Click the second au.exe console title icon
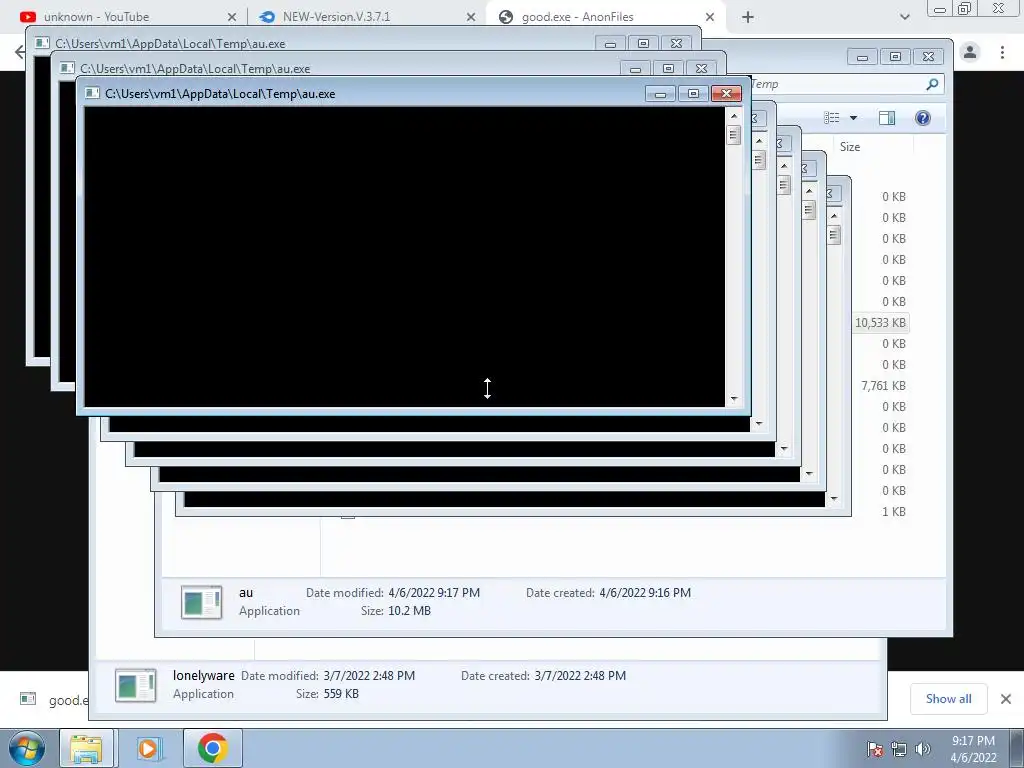Image resolution: width=1024 pixels, height=768 pixels. (x=67, y=68)
